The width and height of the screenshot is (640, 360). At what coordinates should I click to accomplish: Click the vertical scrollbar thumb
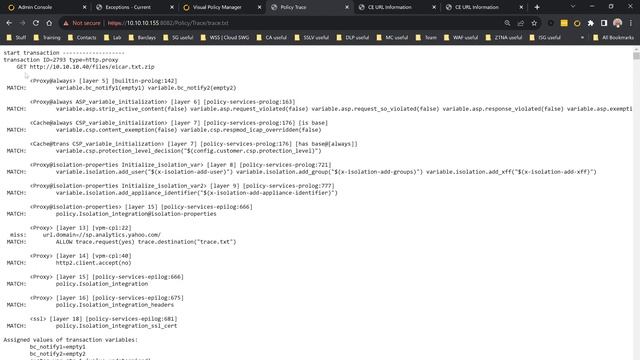[636, 56]
